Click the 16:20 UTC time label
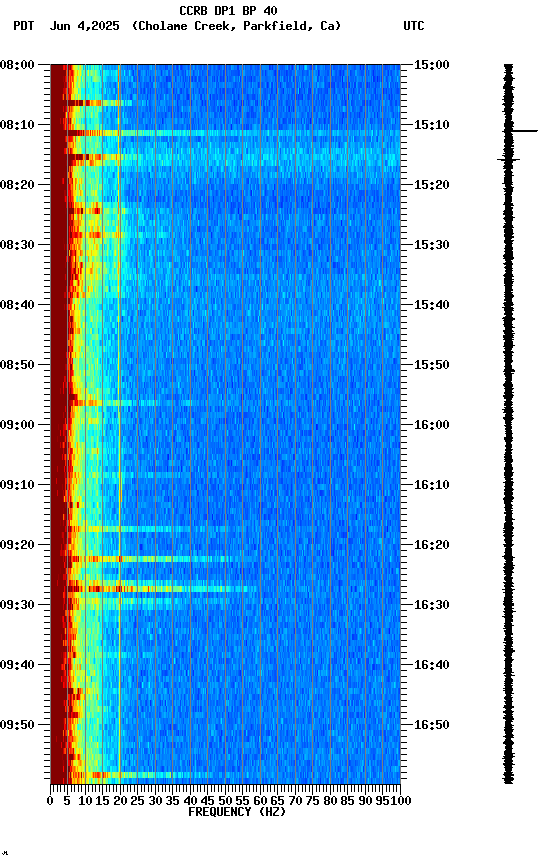Screen dimensions: 552x864 (x=431, y=545)
